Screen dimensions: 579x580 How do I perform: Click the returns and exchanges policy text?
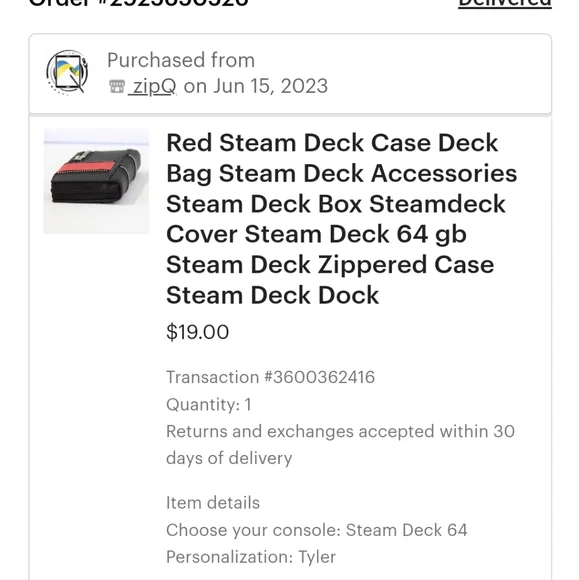(x=340, y=445)
